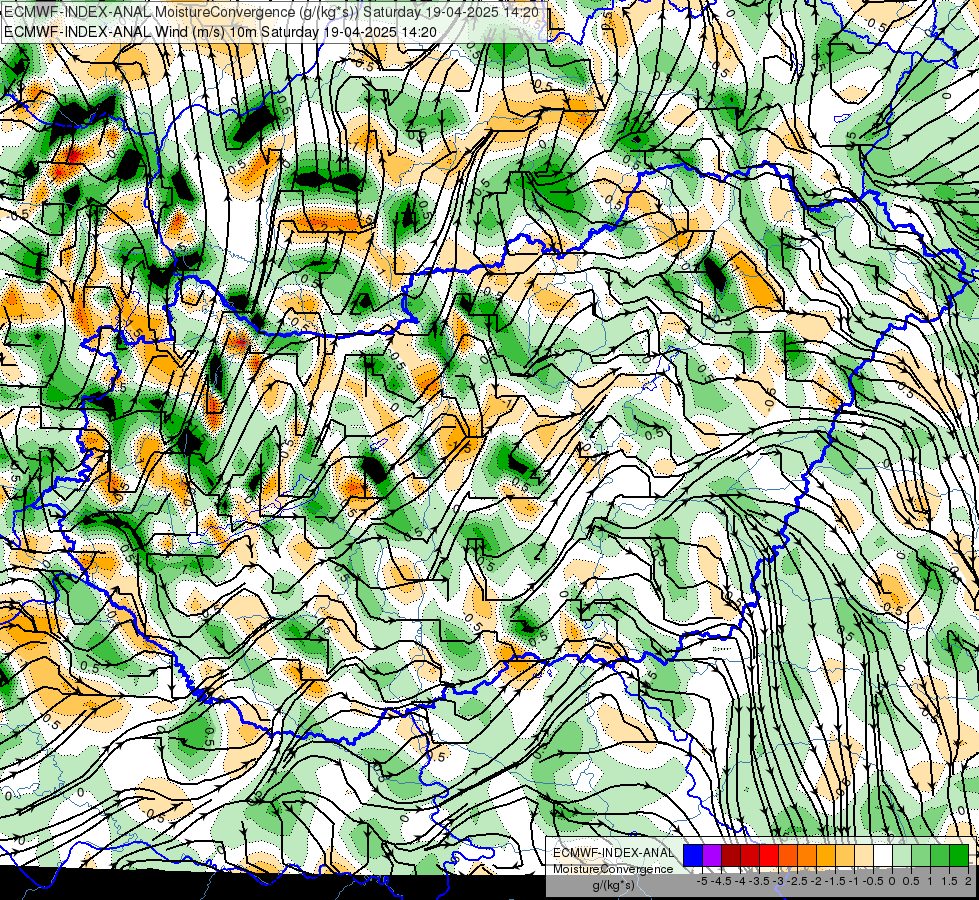The width and height of the screenshot is (979, 900).
Task: Click the -1 legend tick label
Action: click(854, 881)
